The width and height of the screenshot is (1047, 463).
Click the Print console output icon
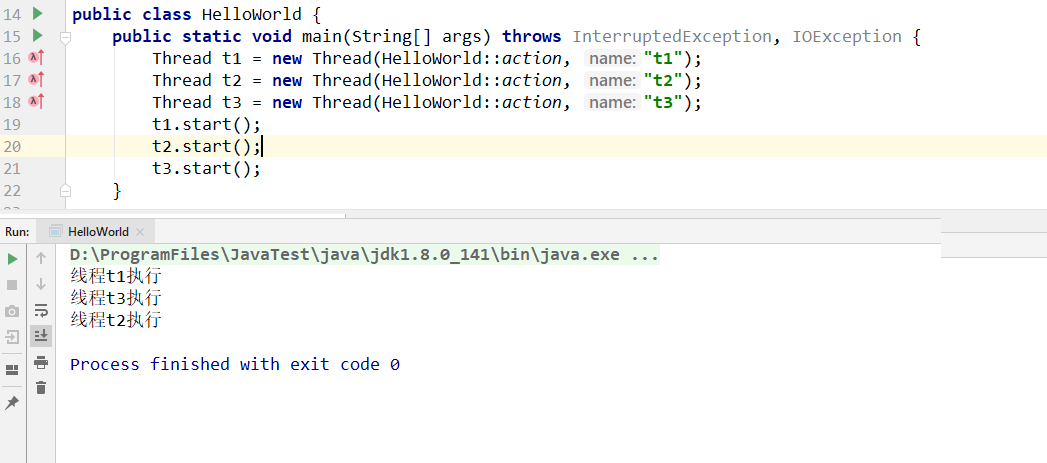(41, 362)
